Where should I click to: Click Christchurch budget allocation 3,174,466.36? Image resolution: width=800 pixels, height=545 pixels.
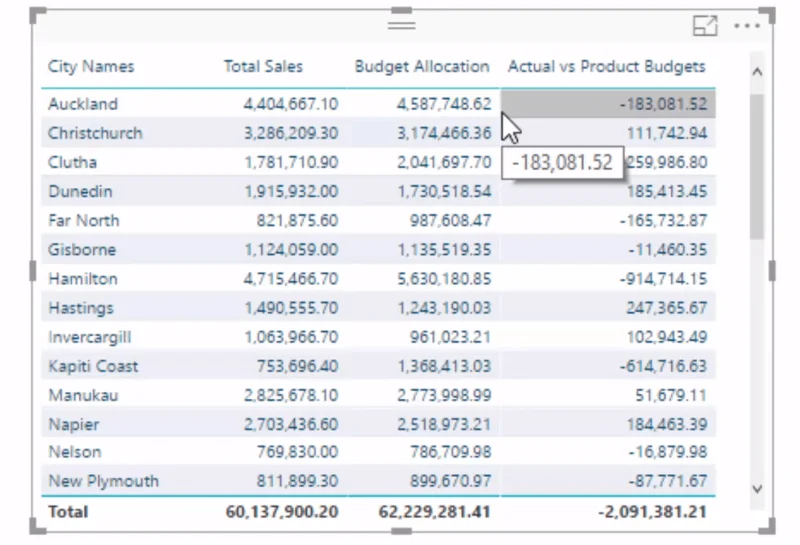tap(444, 133)
